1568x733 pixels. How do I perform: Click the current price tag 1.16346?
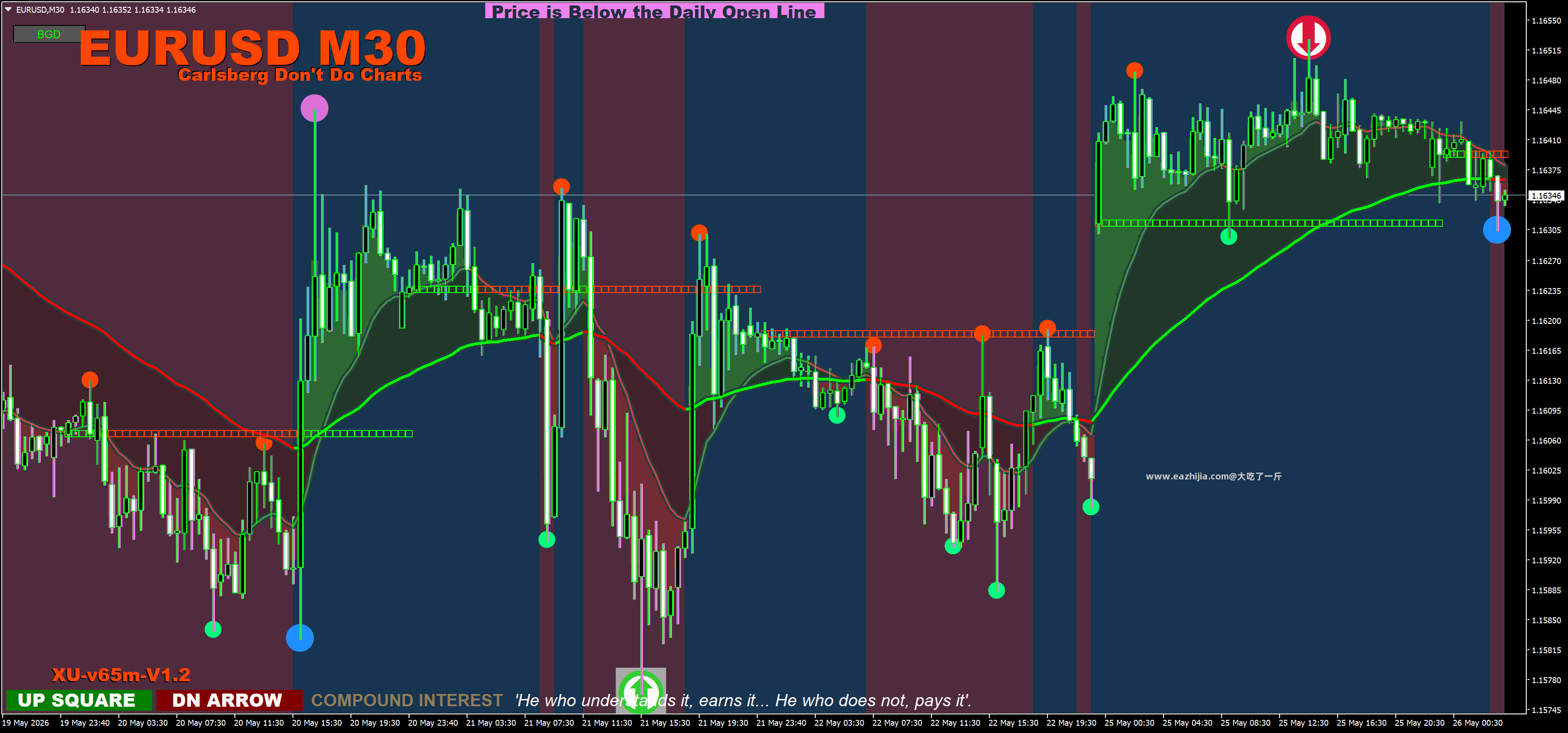[x=1546, y=196]
